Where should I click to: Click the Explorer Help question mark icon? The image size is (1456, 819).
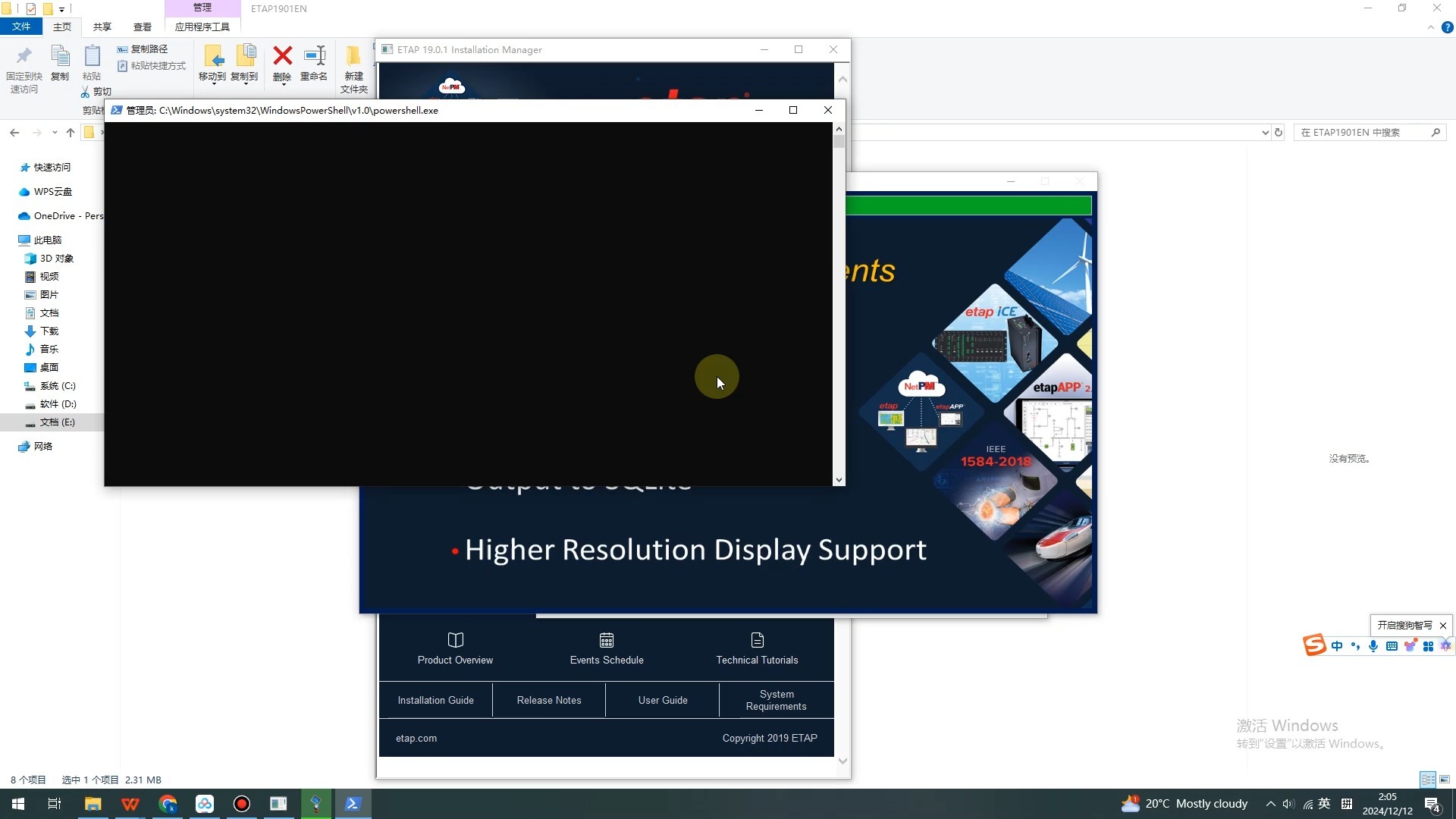[x=1447, y=27]
